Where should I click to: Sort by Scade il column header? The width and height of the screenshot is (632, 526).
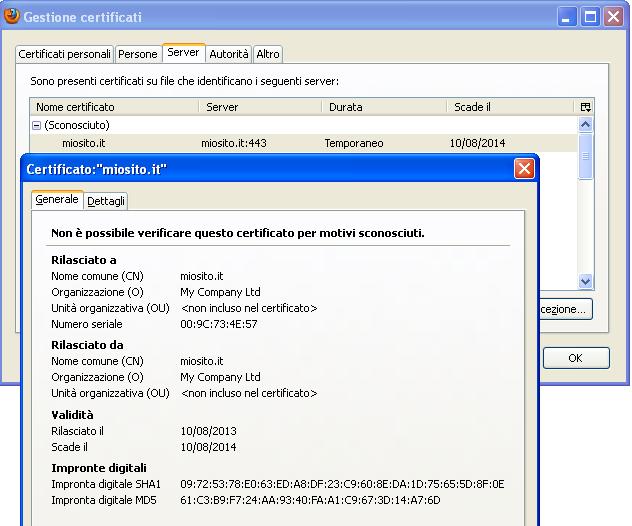[510, 107]
